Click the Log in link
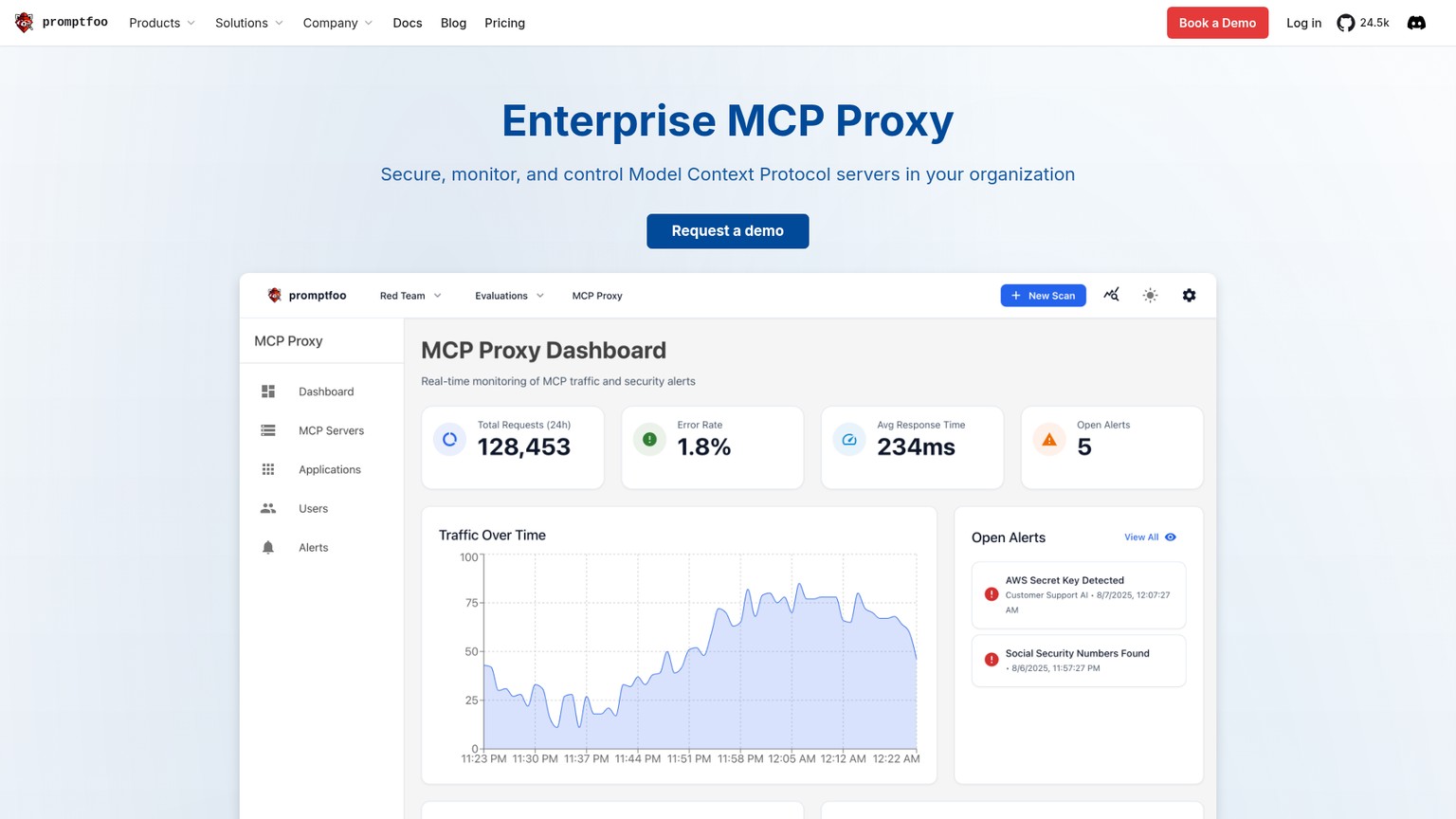Screen dimensions: 1456x819 [1303, 23]
